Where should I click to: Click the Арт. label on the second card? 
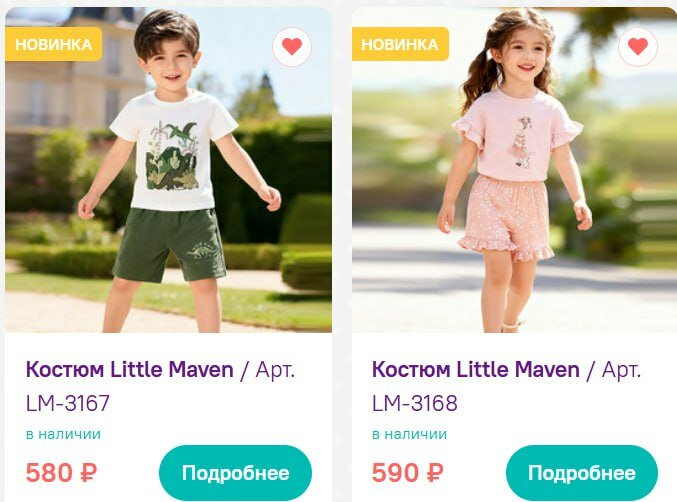click(x=621, y=370)
